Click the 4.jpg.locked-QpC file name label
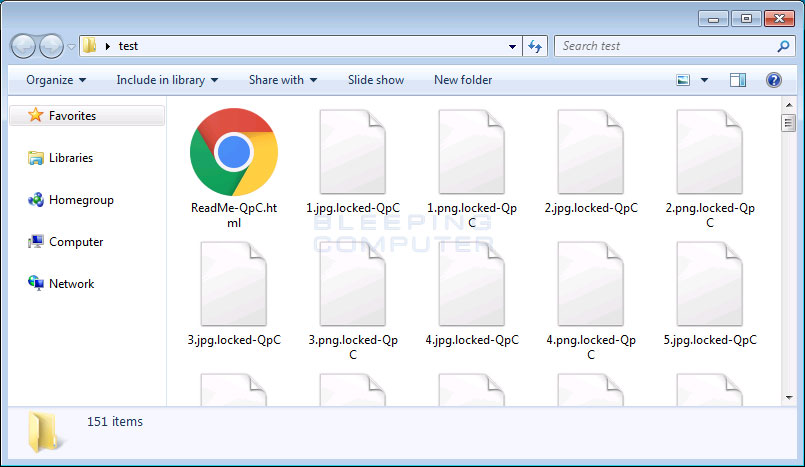The image size is (805, 467). coord(472,340)
